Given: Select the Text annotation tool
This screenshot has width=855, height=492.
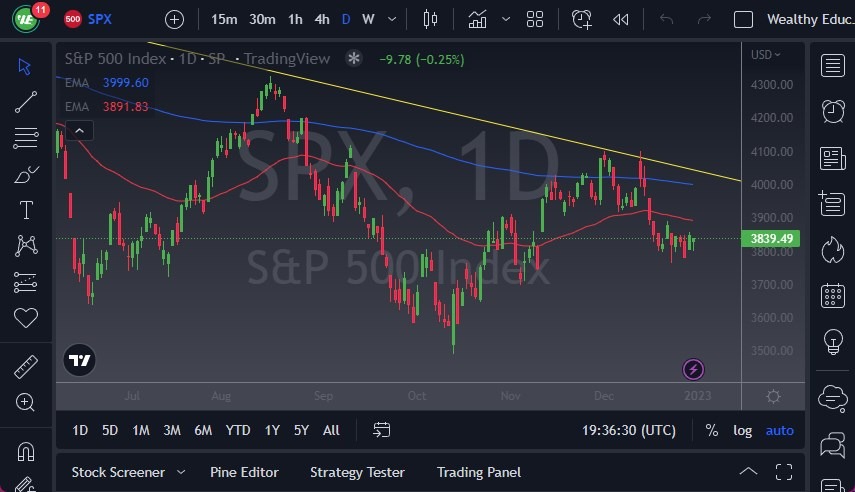Looking at the screenshot, I should 26,210.
